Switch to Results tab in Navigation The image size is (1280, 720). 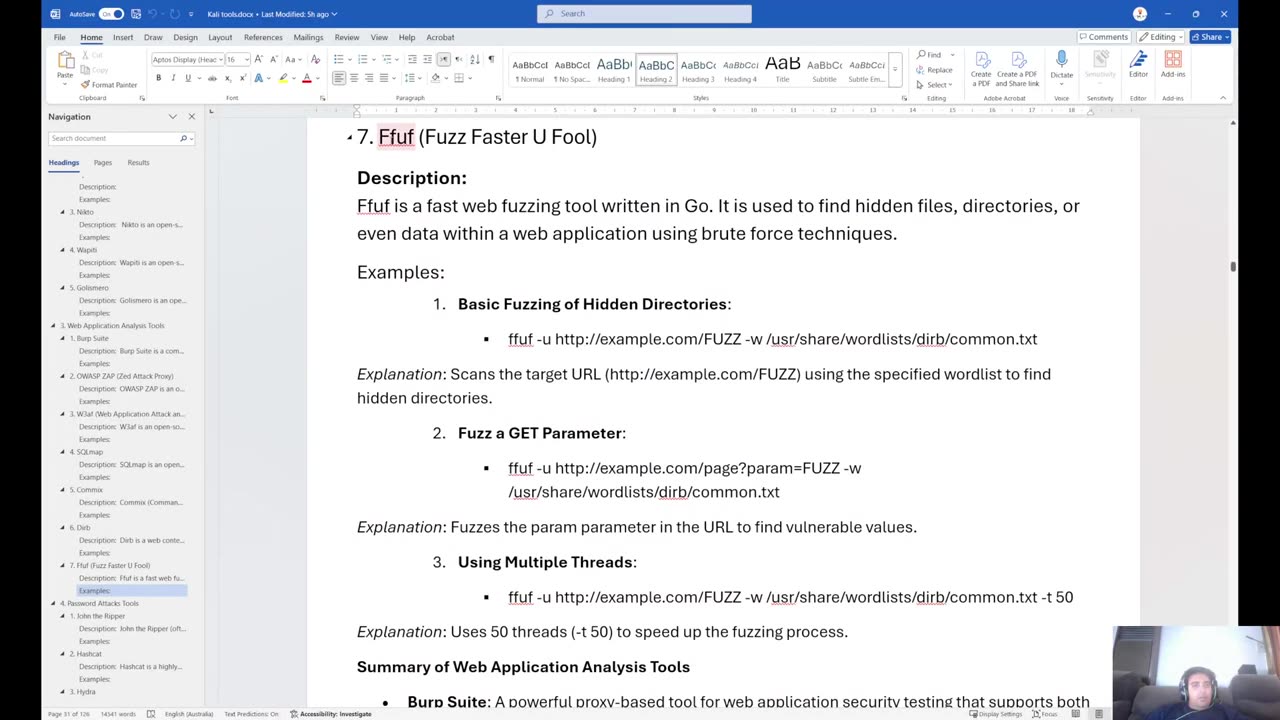pos(138,162)
